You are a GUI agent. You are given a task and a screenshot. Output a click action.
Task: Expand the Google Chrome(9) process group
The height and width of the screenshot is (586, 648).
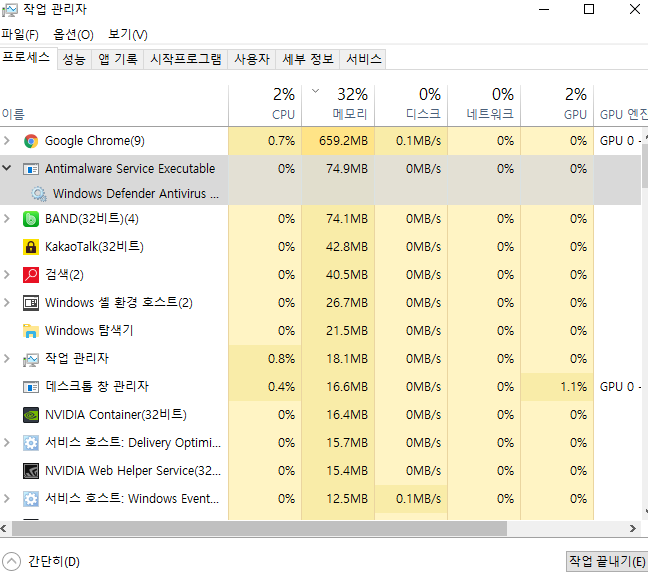point(7,141)
